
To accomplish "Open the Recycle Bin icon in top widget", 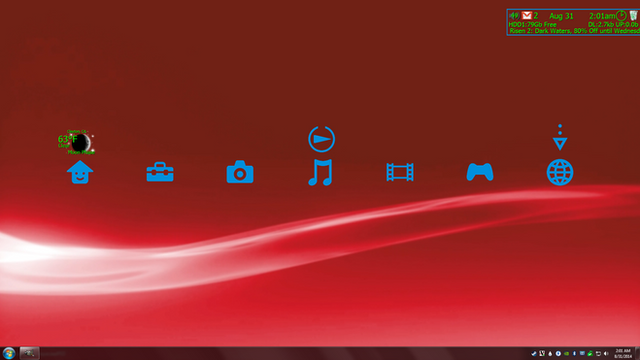I will tap(633, 16).
